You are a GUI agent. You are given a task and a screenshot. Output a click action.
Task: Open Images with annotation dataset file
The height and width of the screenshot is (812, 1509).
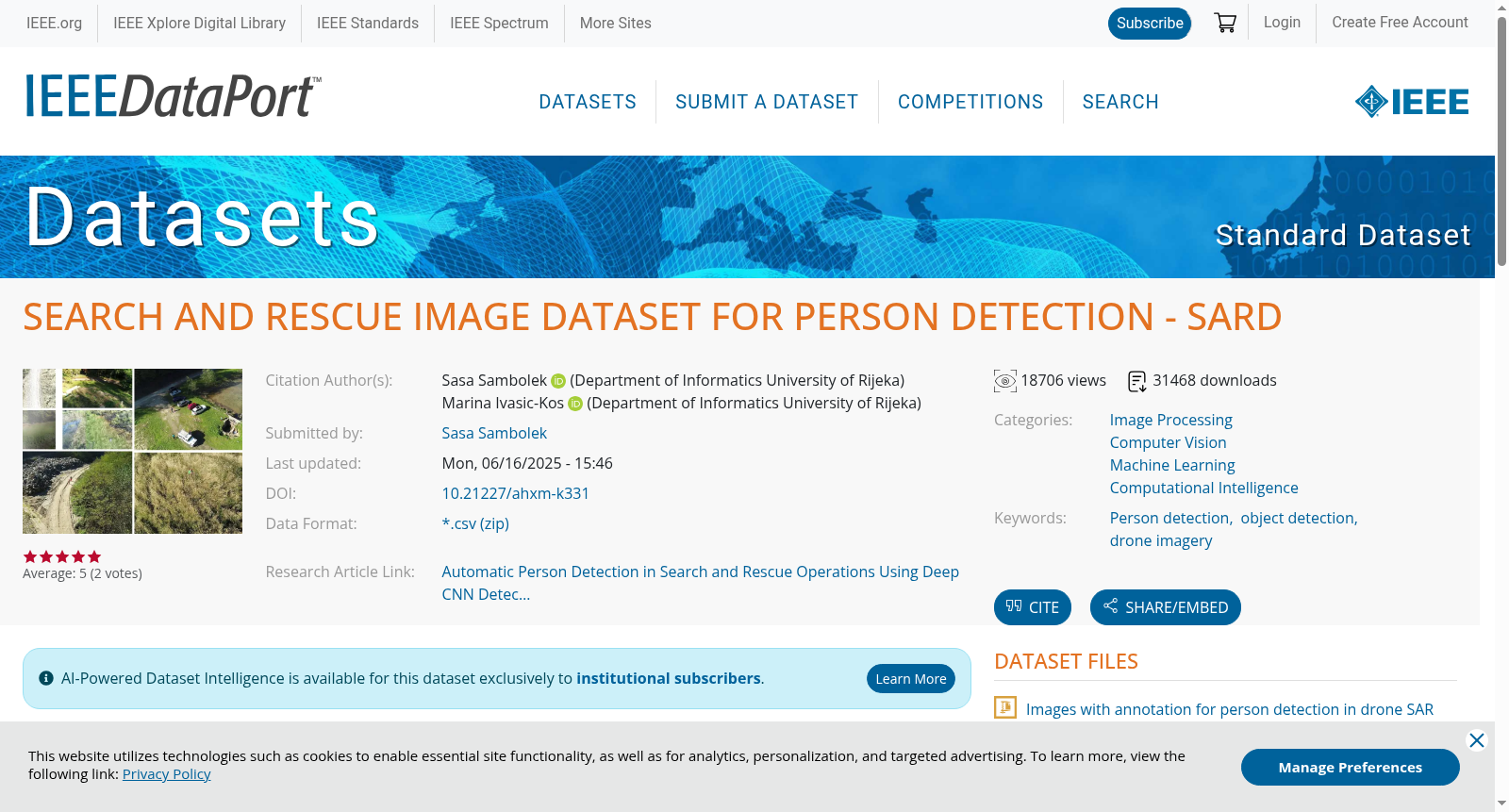click(x=1230, y=709)
